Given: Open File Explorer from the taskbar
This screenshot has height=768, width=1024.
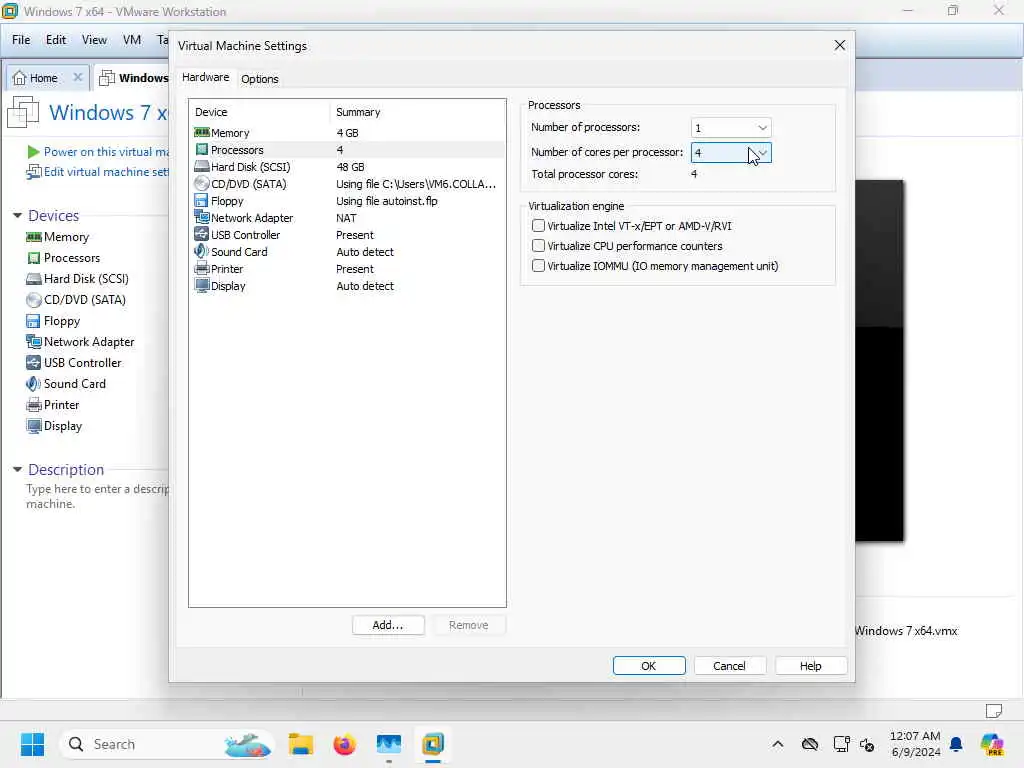Looking at the screenshot, I should [x=300, y=744].
